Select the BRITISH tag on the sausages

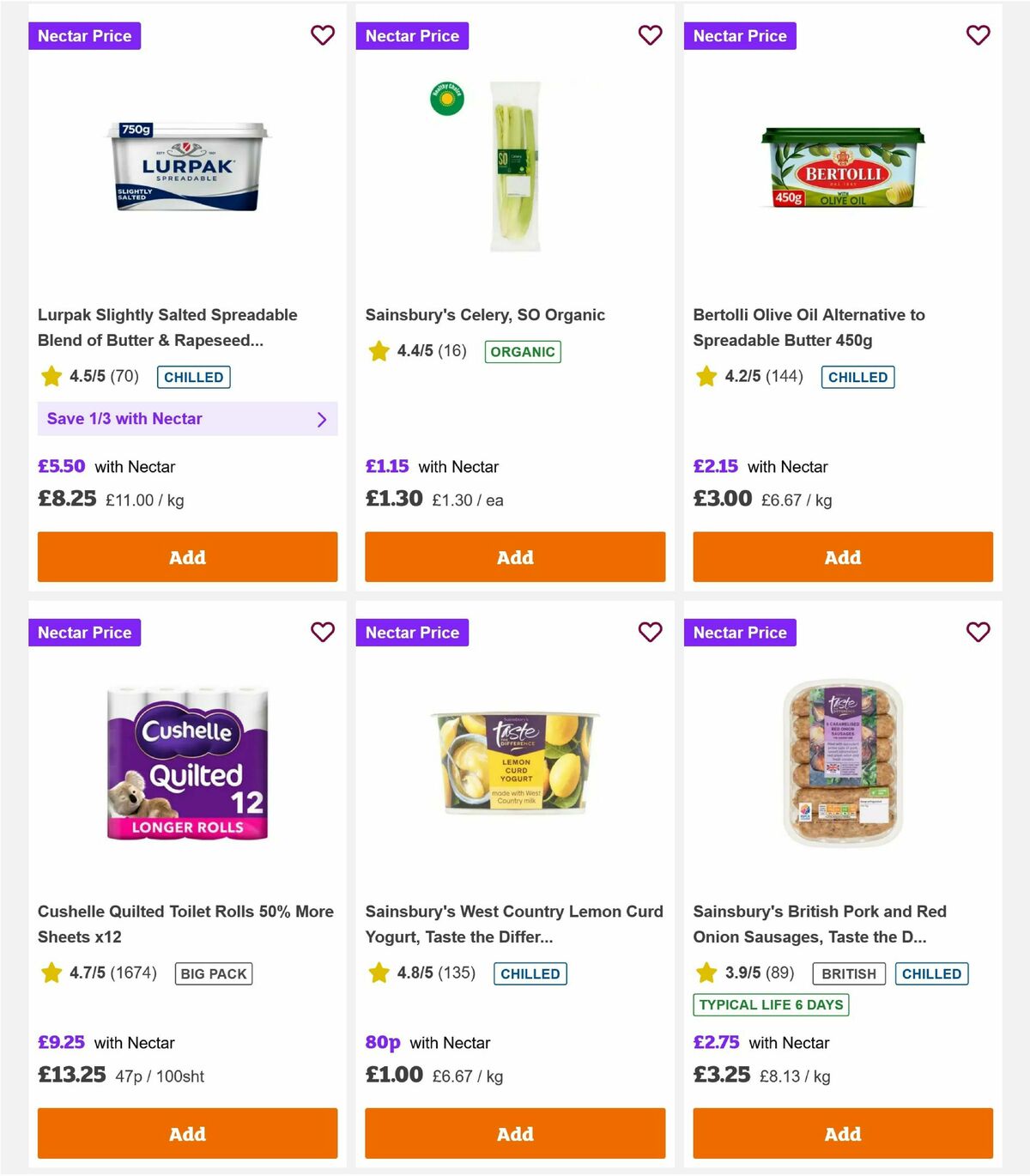848,973
